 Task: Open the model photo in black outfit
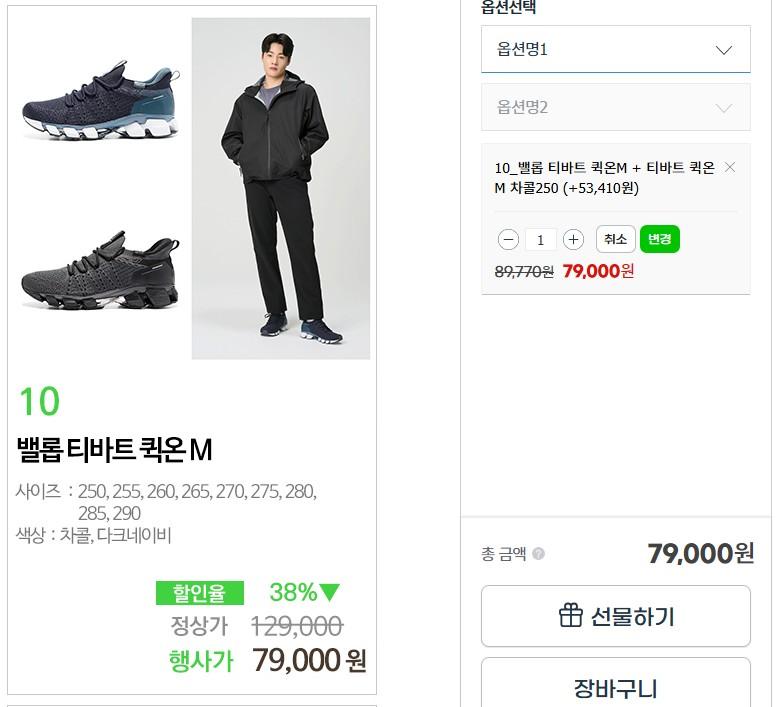281,188
